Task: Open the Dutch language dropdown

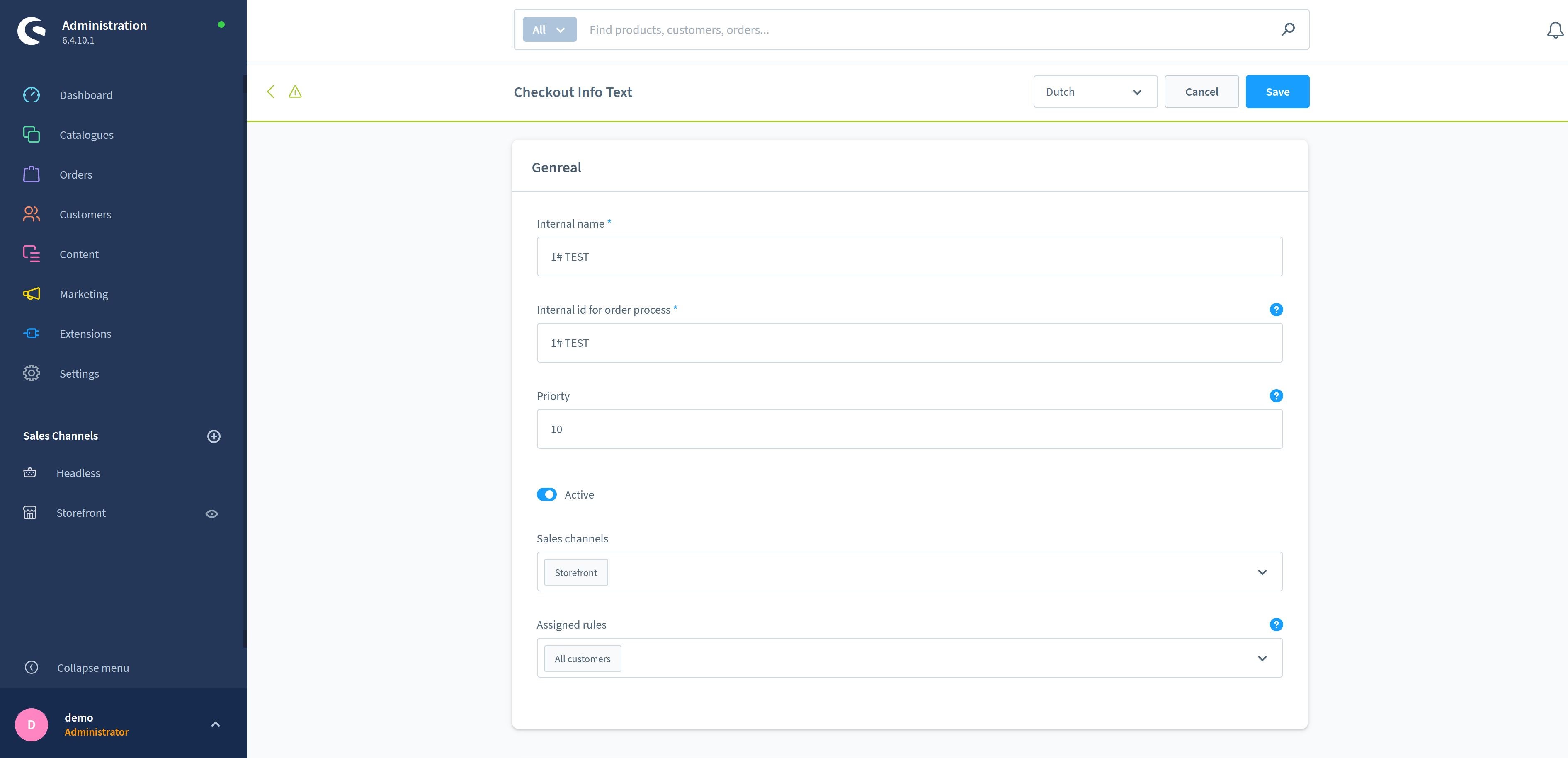Action: [x=1095, y=92]
